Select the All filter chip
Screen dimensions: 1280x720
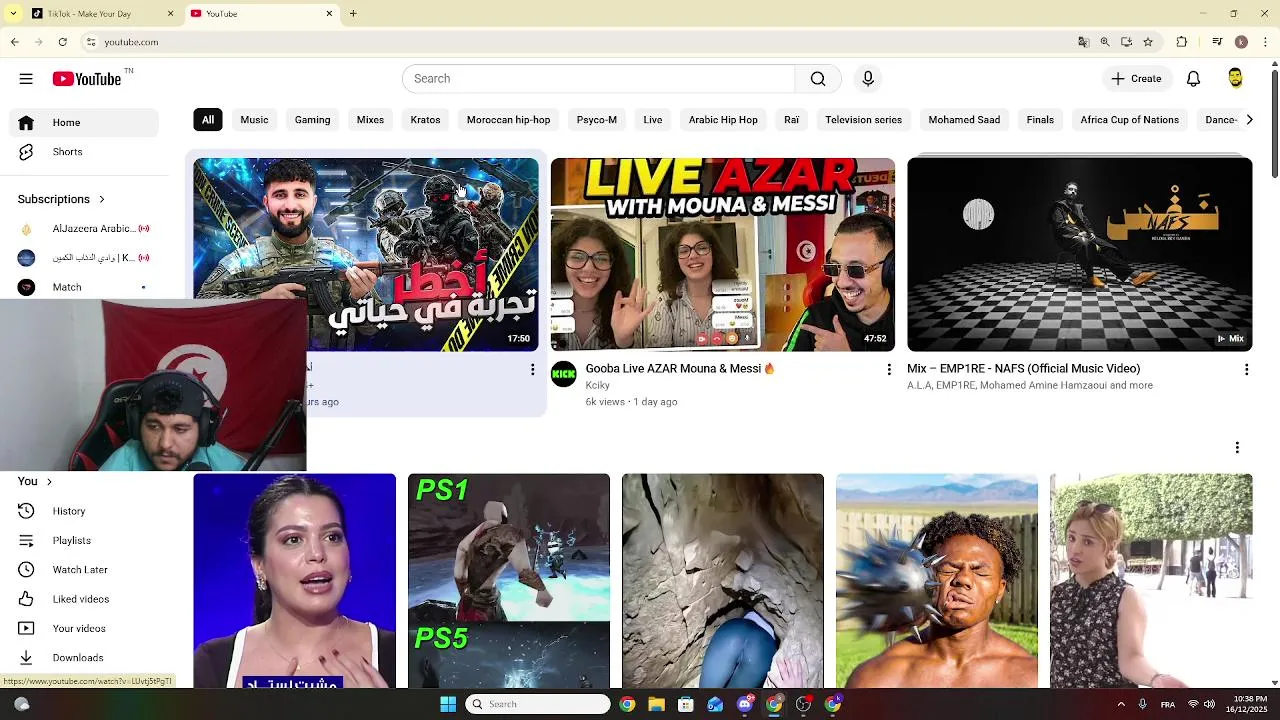coord(208,120)
